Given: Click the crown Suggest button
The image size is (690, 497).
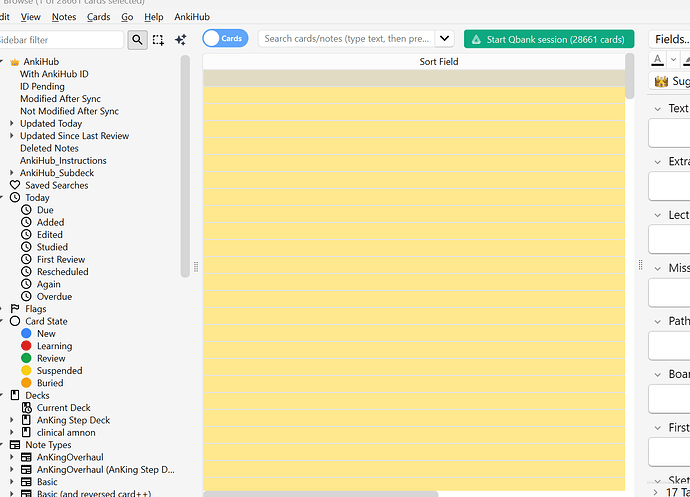Looking at the screenshot, I should pyautogui.click(x=670, y=81).
